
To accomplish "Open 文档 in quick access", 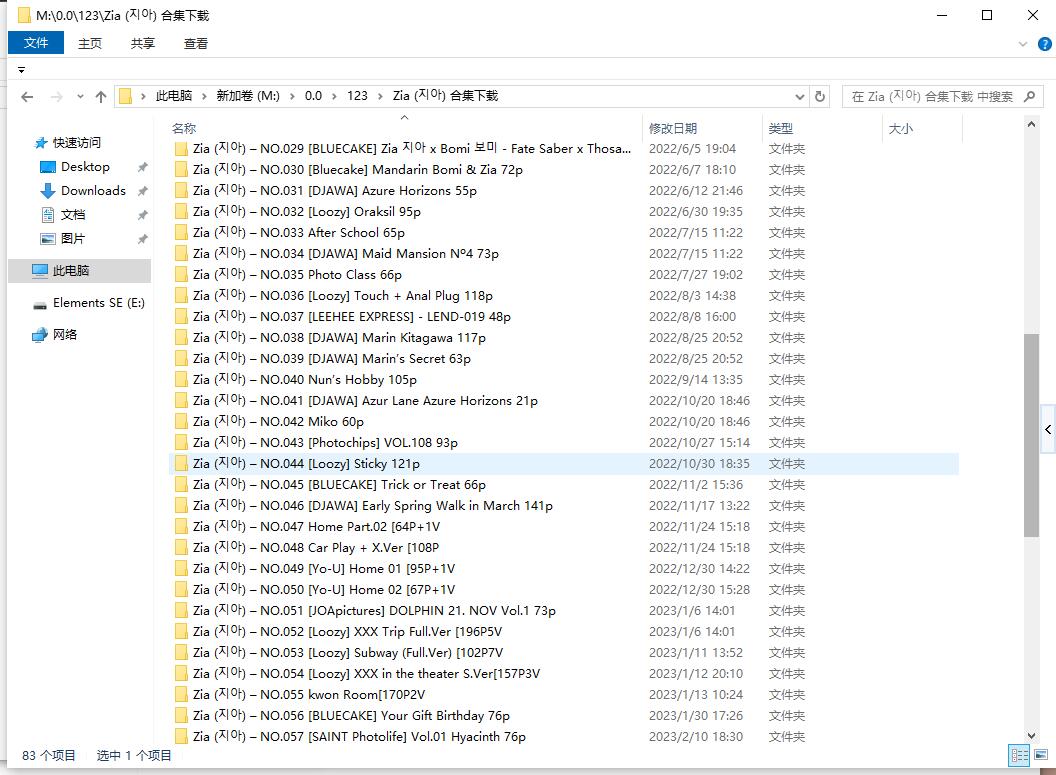I will pyautogui.click(x=73, y=215).
